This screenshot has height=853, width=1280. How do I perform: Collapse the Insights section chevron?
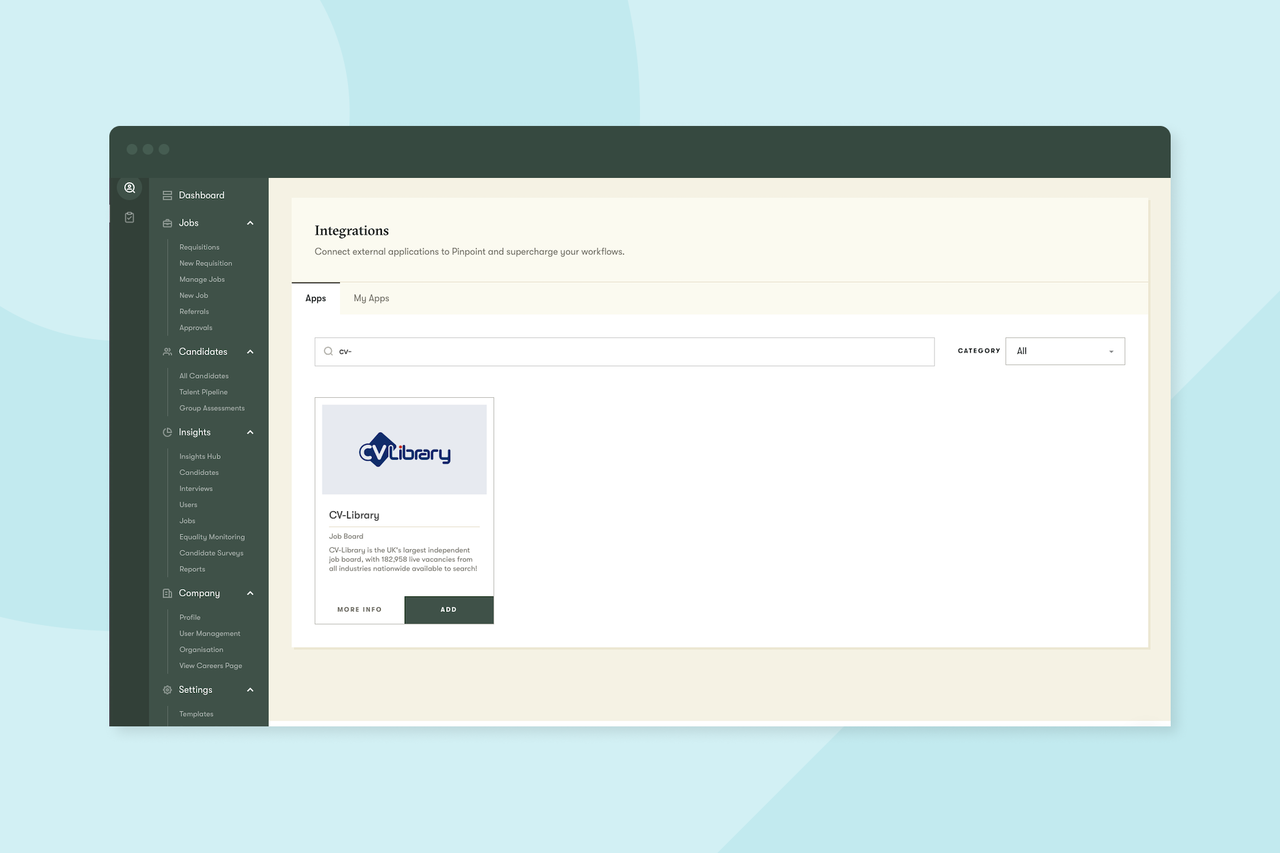[251, 432]
